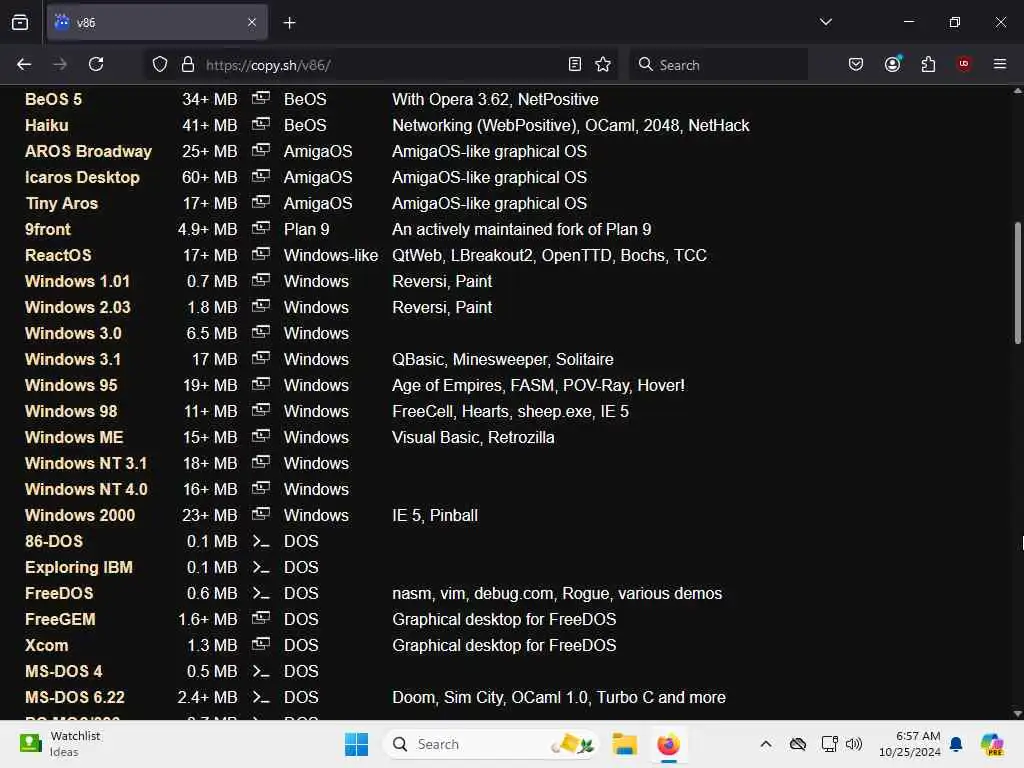Bookmark this page with star
The width and height of the screenshot is (1024, 768).
pyautogui.click(x=603, y=64)
